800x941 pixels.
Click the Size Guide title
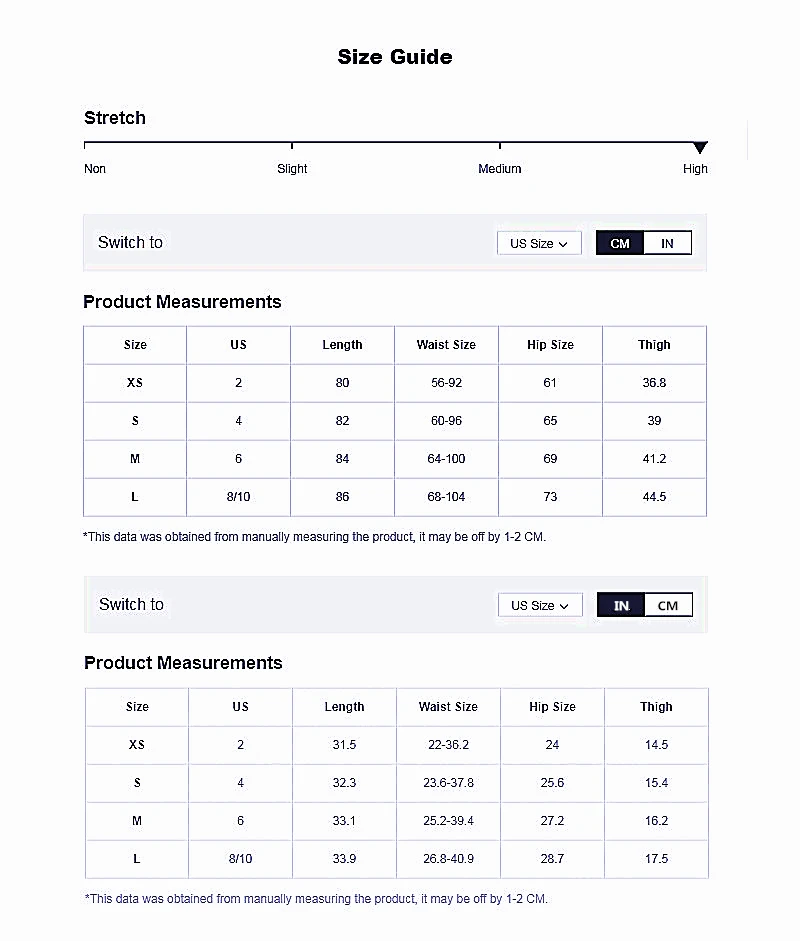[395, 57]
